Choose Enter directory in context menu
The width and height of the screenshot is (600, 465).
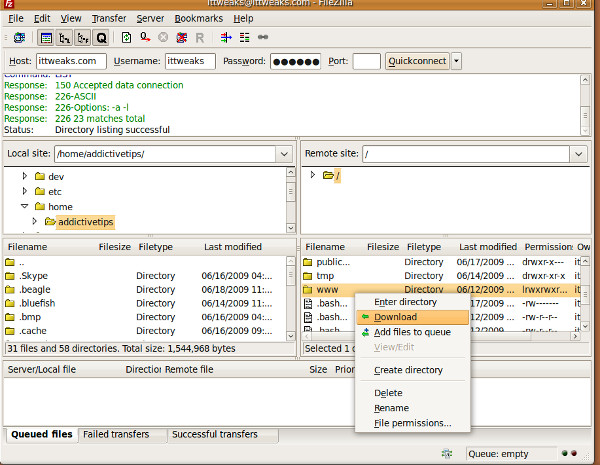[405, 302]
